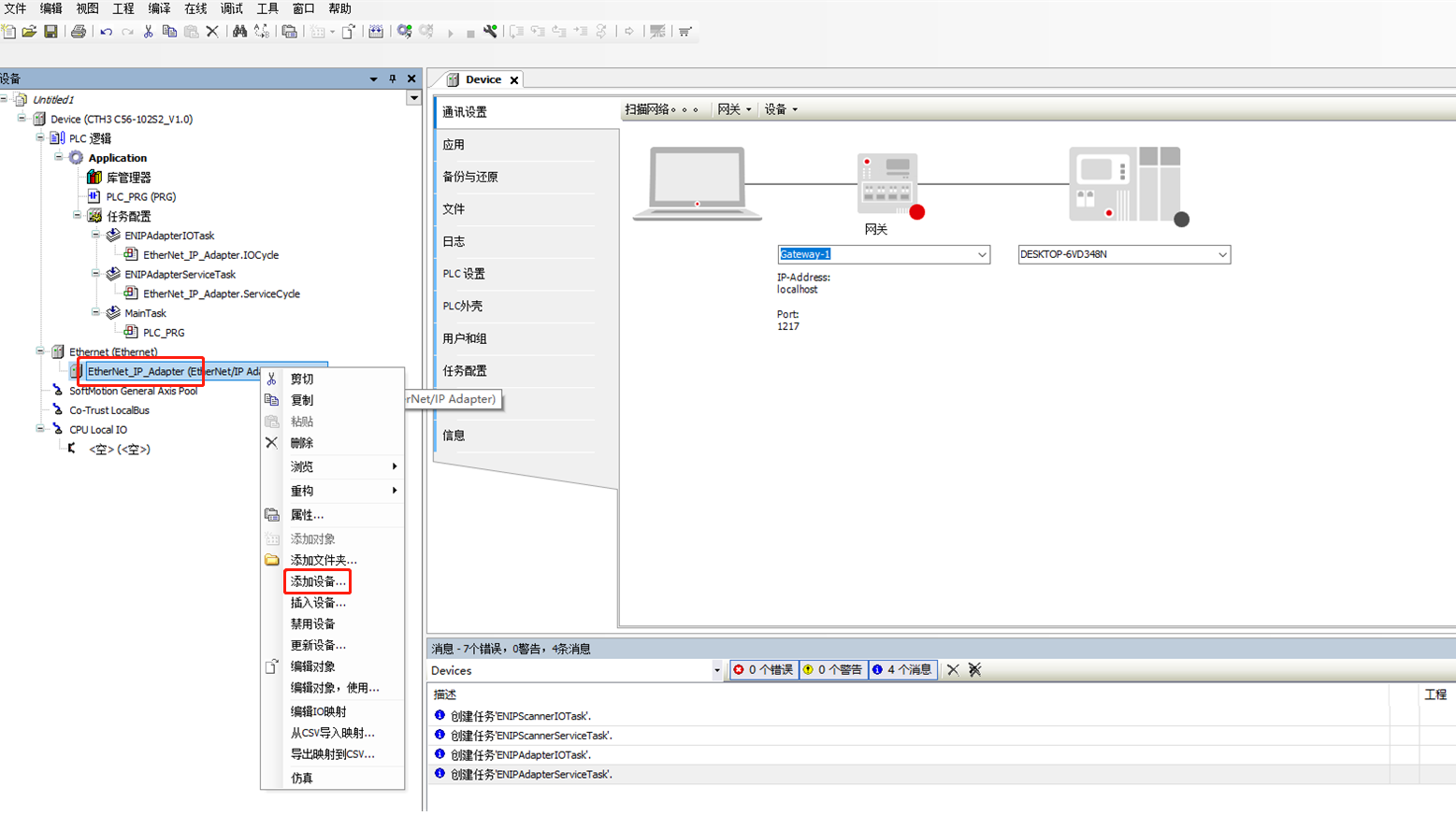Click the build toolbar icon
The height and width of the screenshot is (816, 1456).
[376, 32]
